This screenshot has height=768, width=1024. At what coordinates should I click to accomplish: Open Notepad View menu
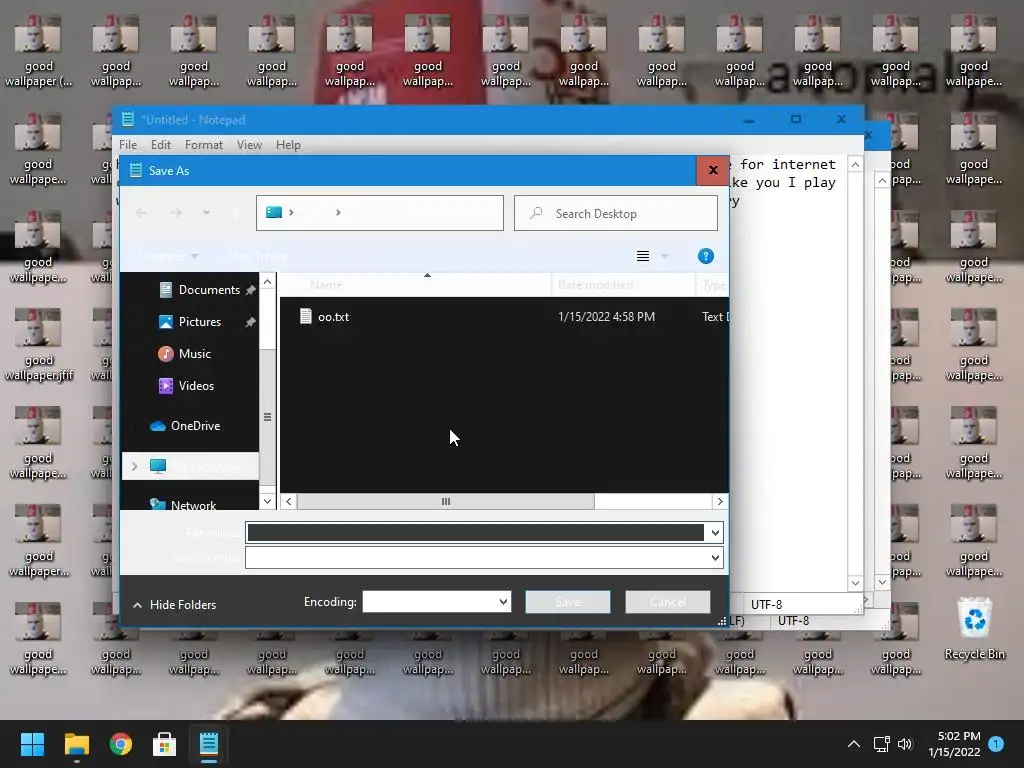(x=249, y=144)
